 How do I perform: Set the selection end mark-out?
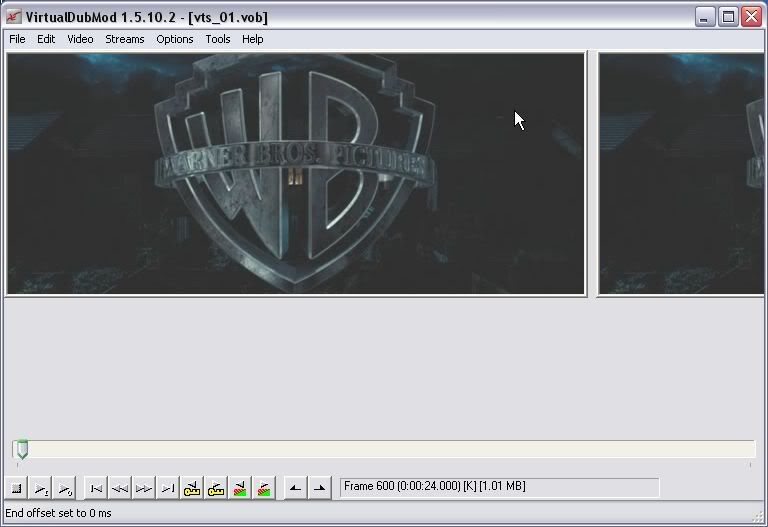click(x=319, y=488)
